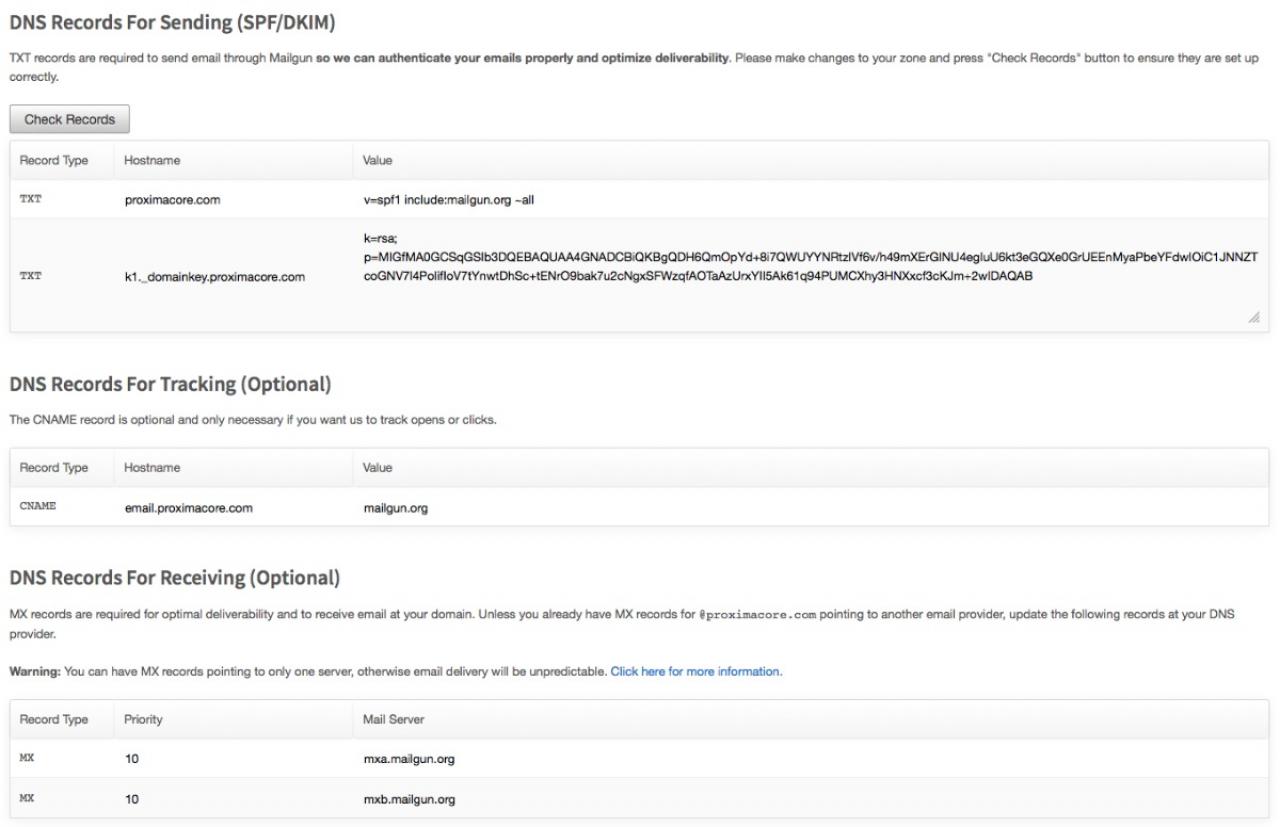
Task: Click the @proximacore.com domain text in the MX description
Action: point(757,614)
